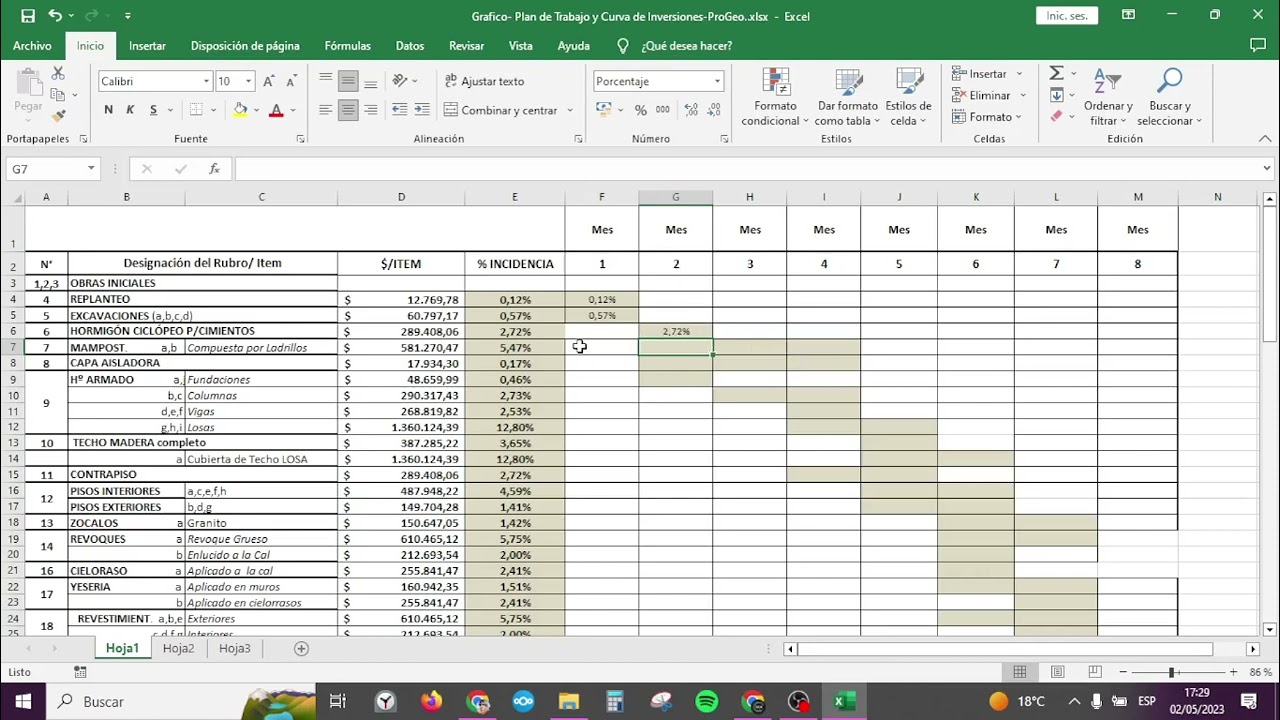Click Ajustar texto button
The image size is (1280, 720).
483,81
